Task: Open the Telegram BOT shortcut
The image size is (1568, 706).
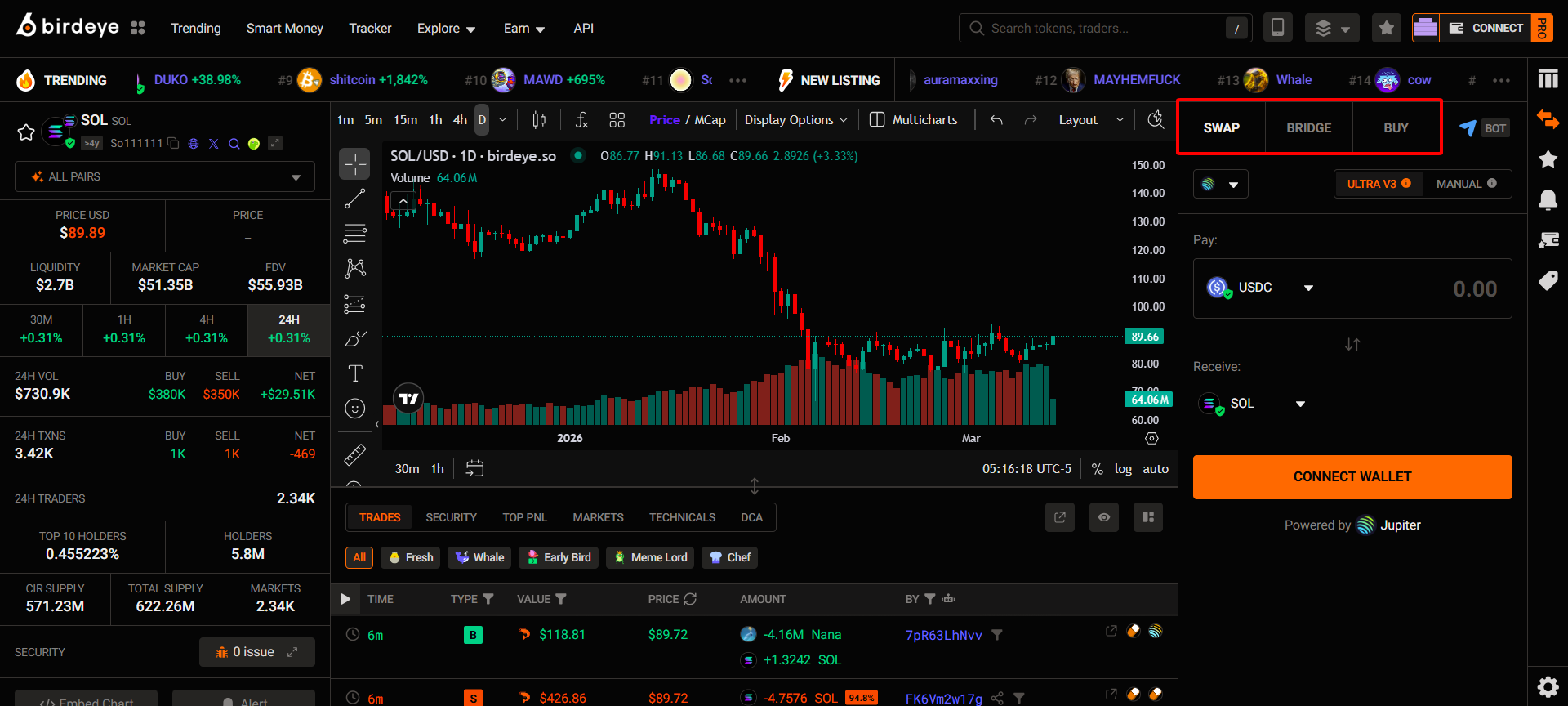Action: [1484, 128]
